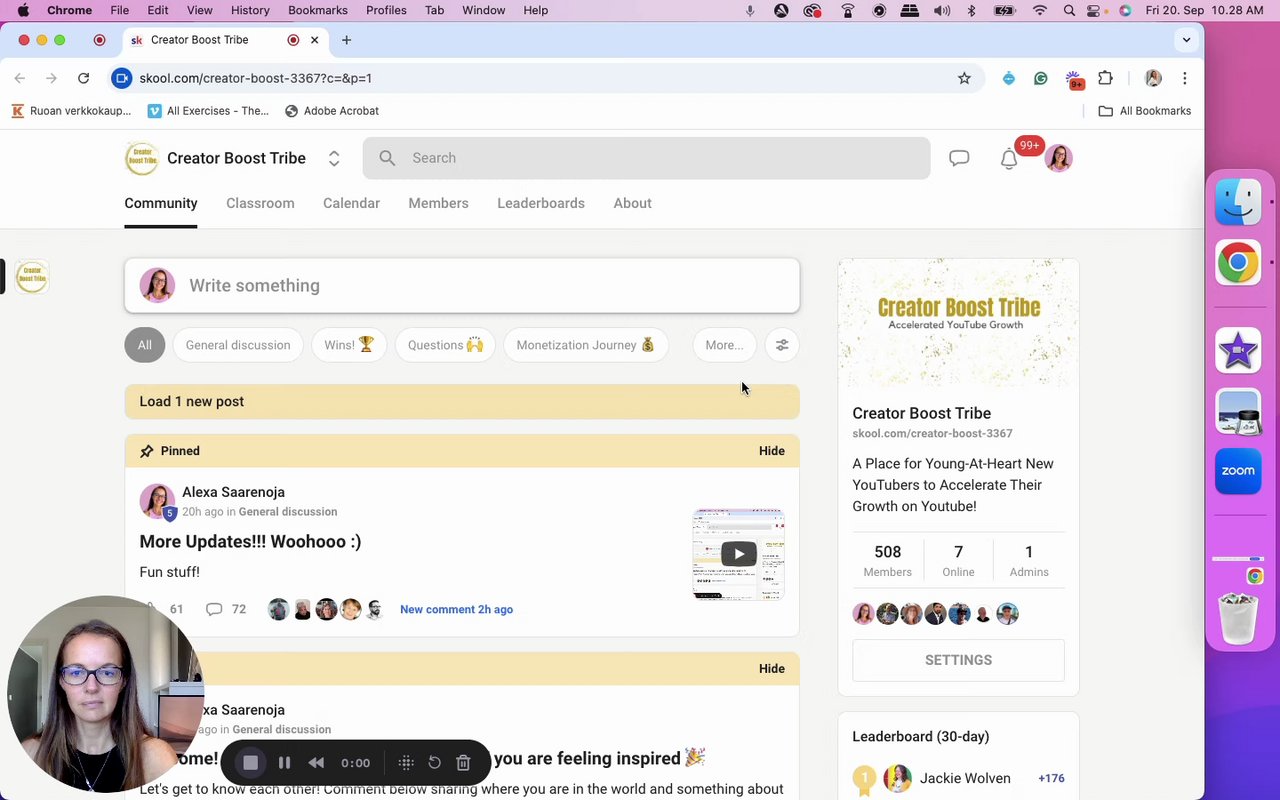Screen dimensions: 1280x800
Task: Open the profile avatar menu in Skool header
Action: [1058, 158]
